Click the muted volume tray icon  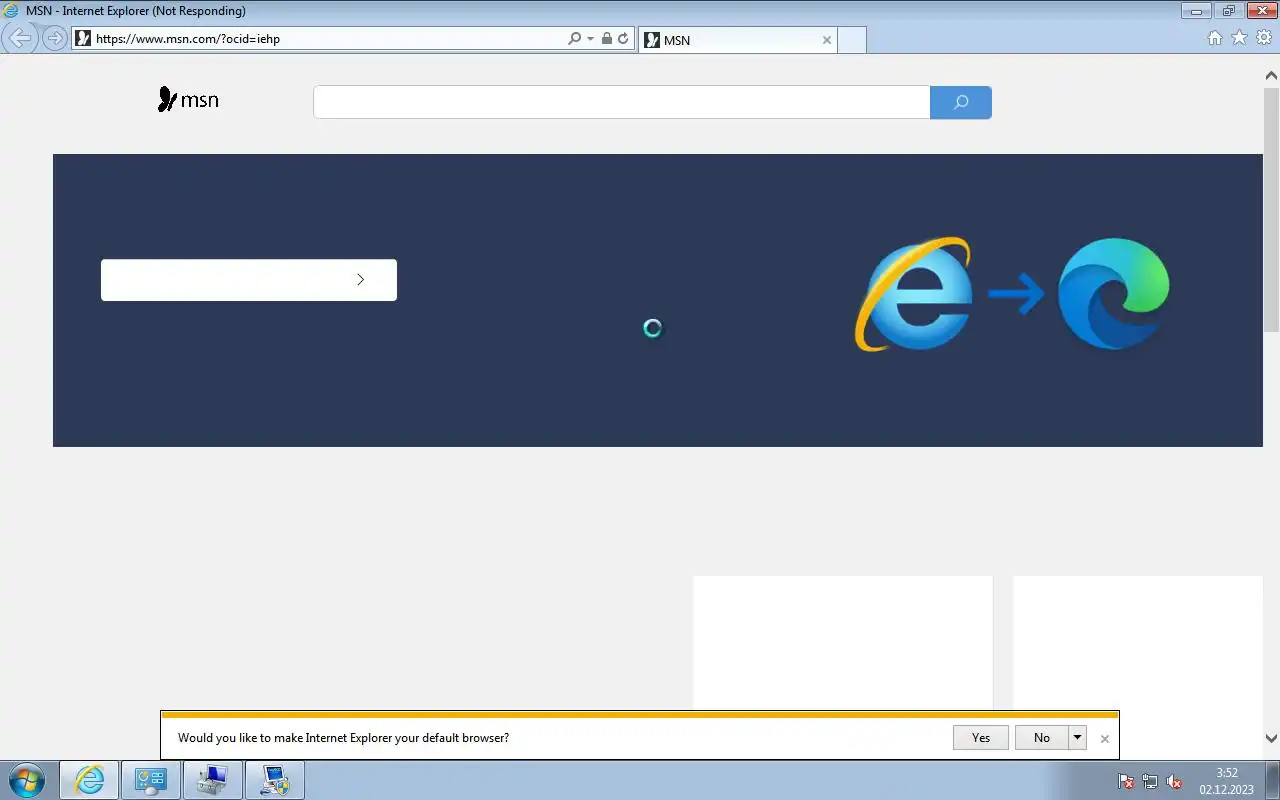[x=1175, y=781]
